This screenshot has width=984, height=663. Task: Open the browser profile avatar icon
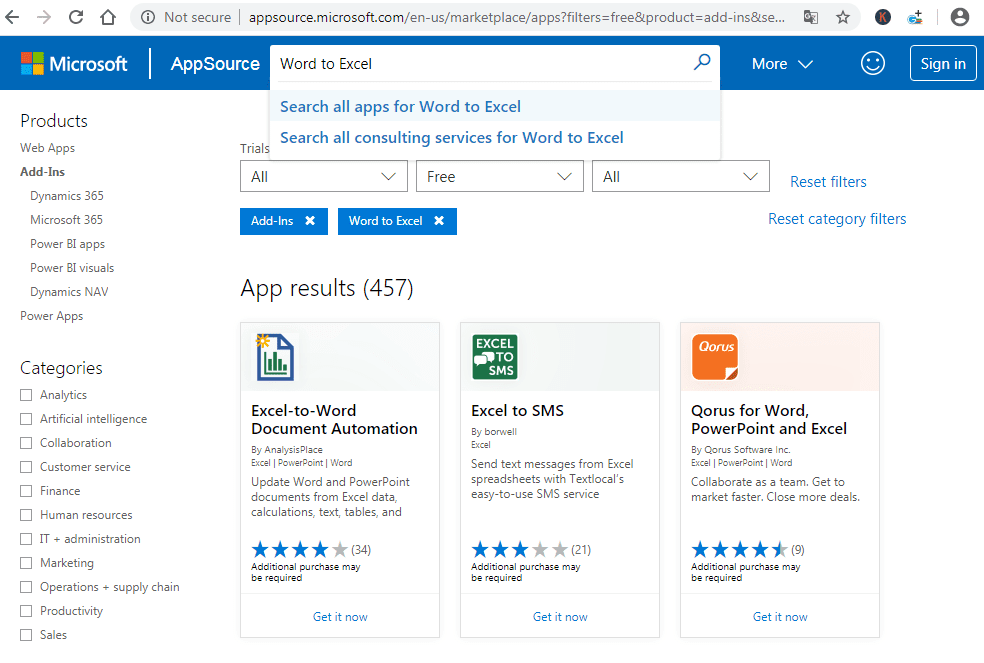click(x=960, y=17)
